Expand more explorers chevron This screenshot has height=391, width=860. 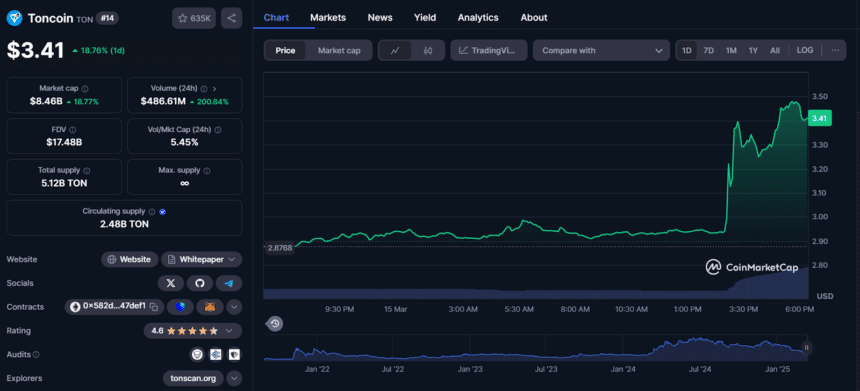click(x=234, y=378)
